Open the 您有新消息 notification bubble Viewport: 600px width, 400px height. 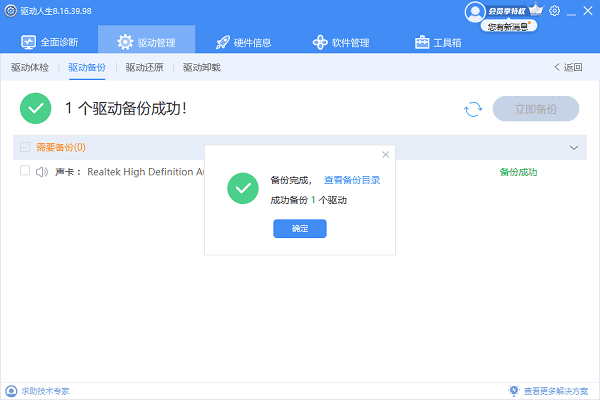(x=509, y=26)
